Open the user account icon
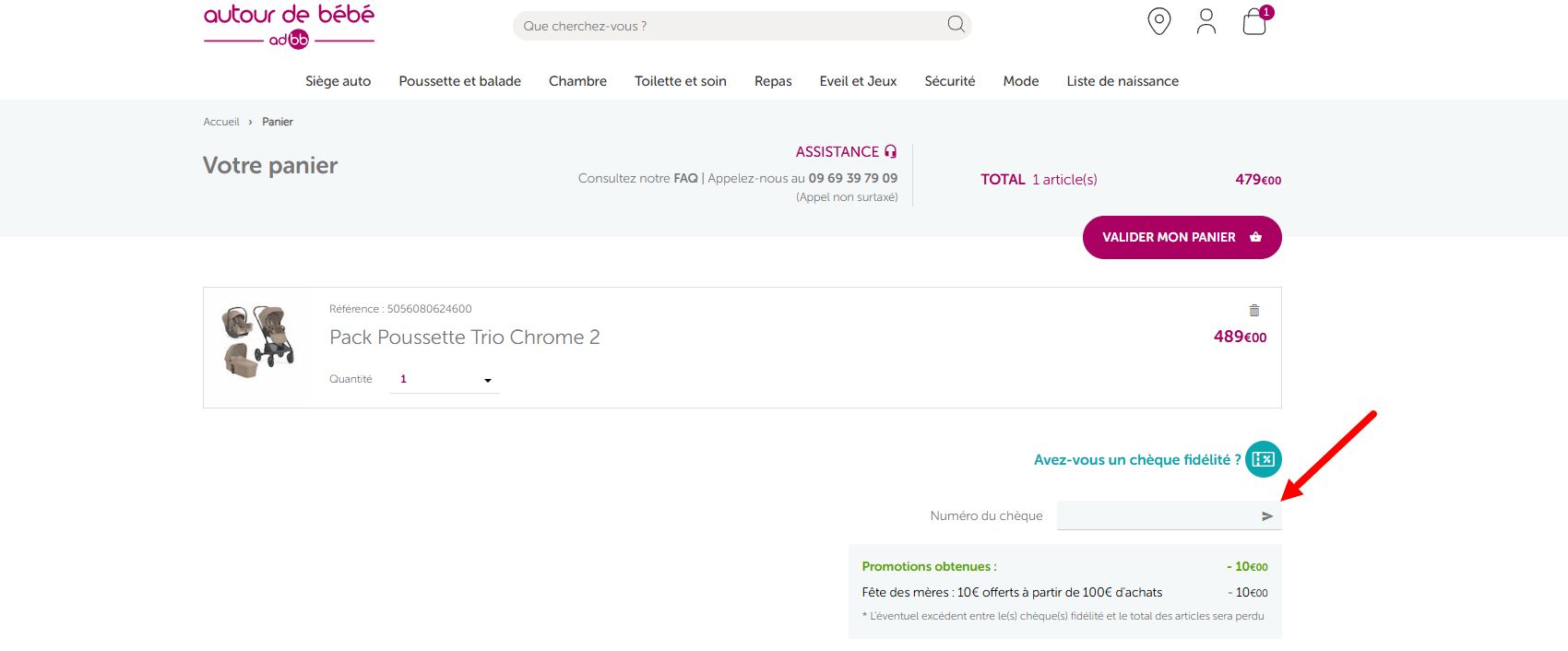 coord(1206,21)
